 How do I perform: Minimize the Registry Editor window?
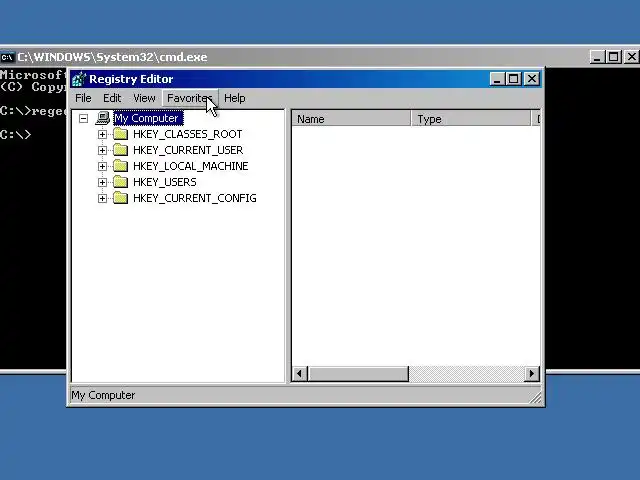pos(497,79)
